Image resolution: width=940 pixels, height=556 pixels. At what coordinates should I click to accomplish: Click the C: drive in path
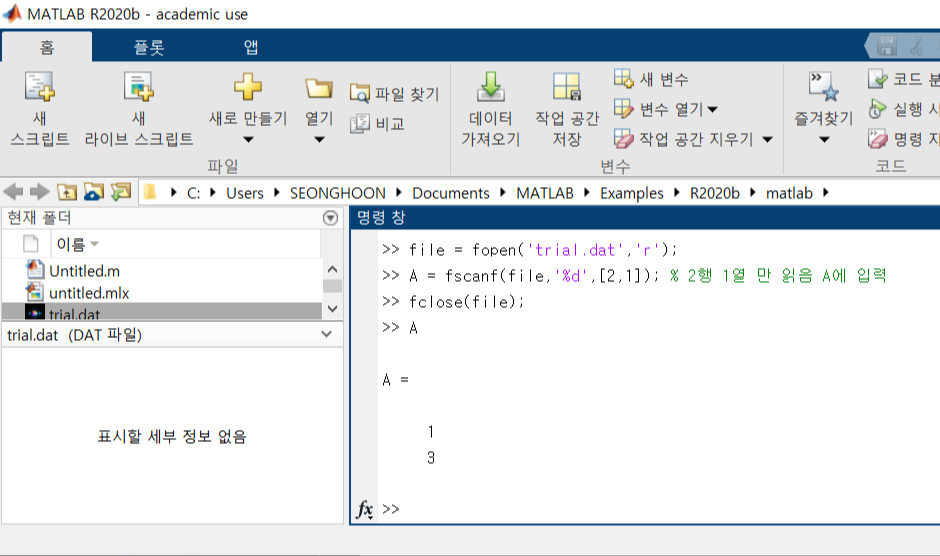[193, 193]
